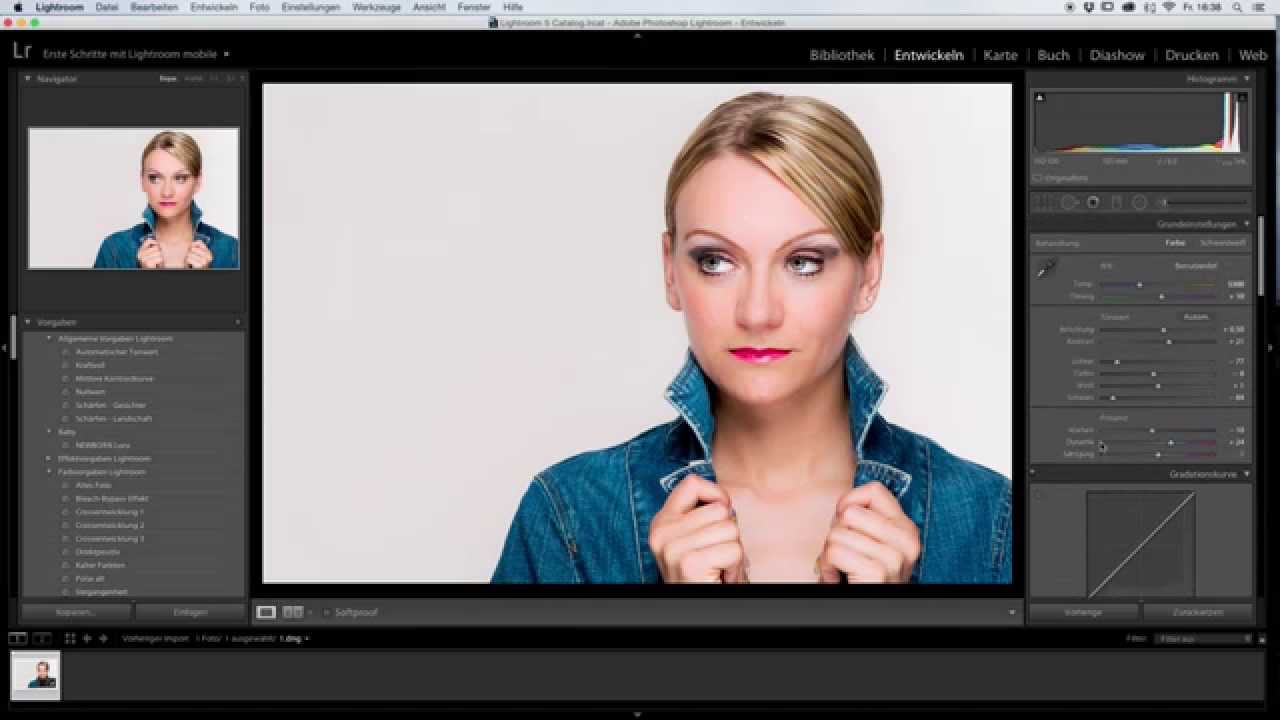
Task: Collapse Navigator panel
Action: tap(28, 78)
